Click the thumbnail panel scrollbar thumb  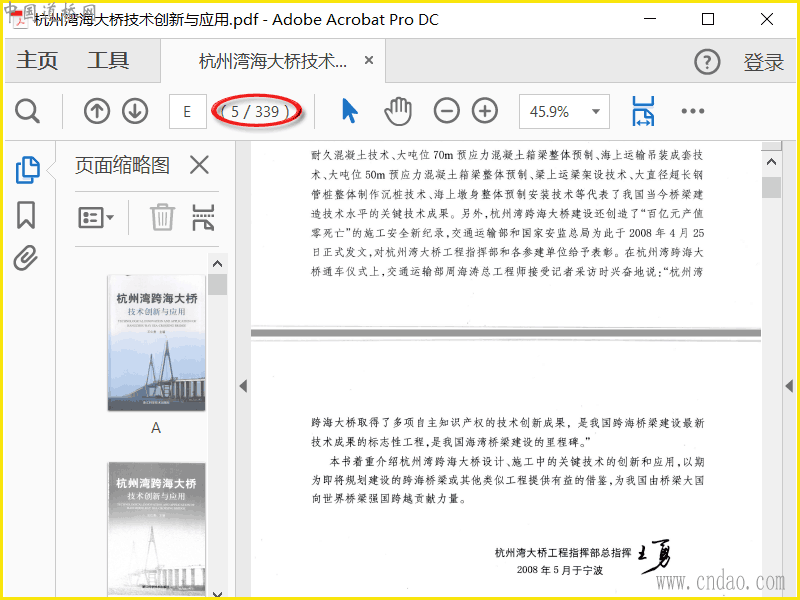[217, 284]
